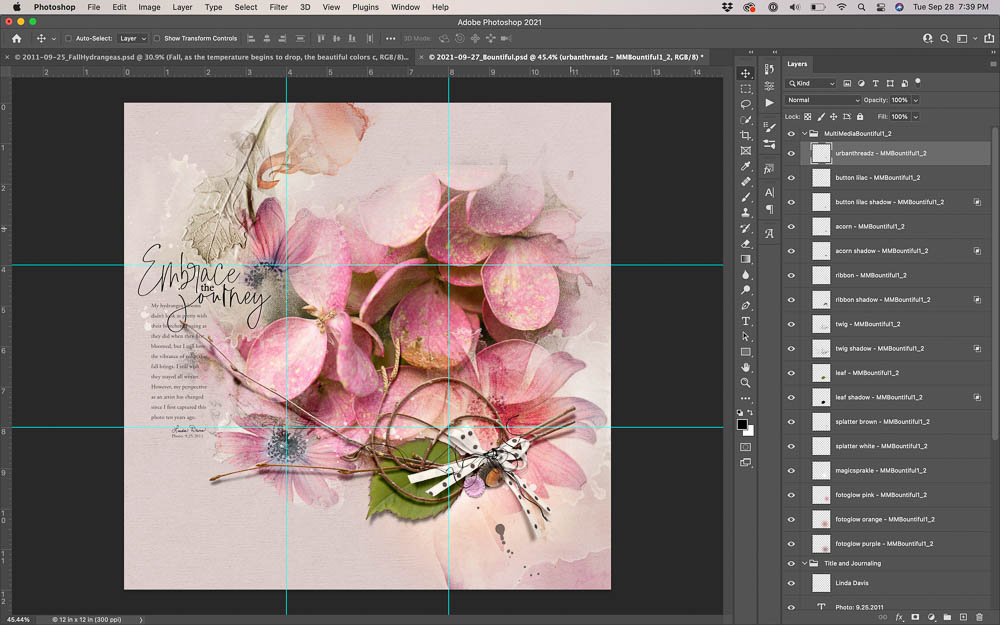Viewport: 1000px width, 625px height.
Task: Open the Glyphs panel icon
Action: click(x=769, y=233)
